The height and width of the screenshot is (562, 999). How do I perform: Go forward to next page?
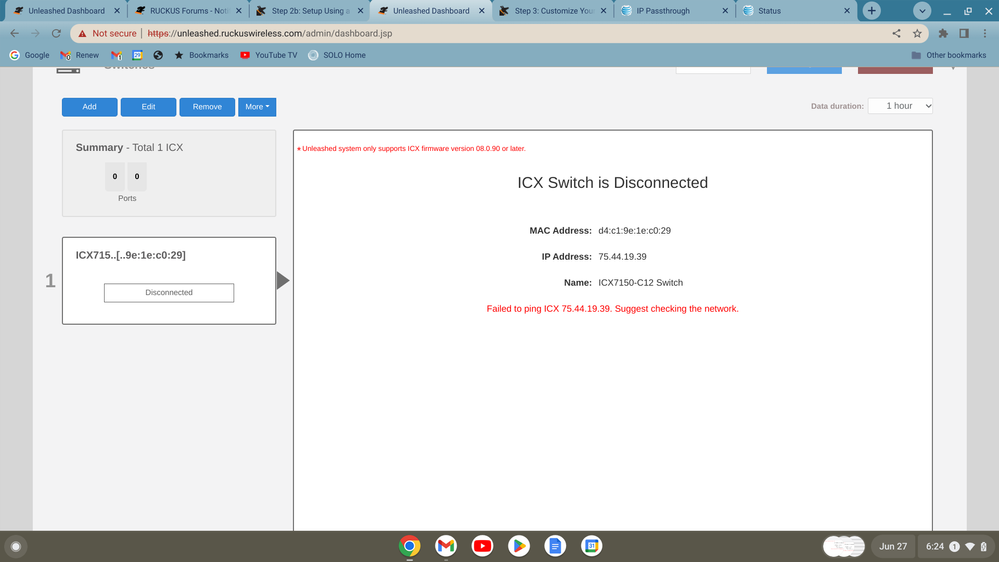pyautogui.click(x=35, y=33)
